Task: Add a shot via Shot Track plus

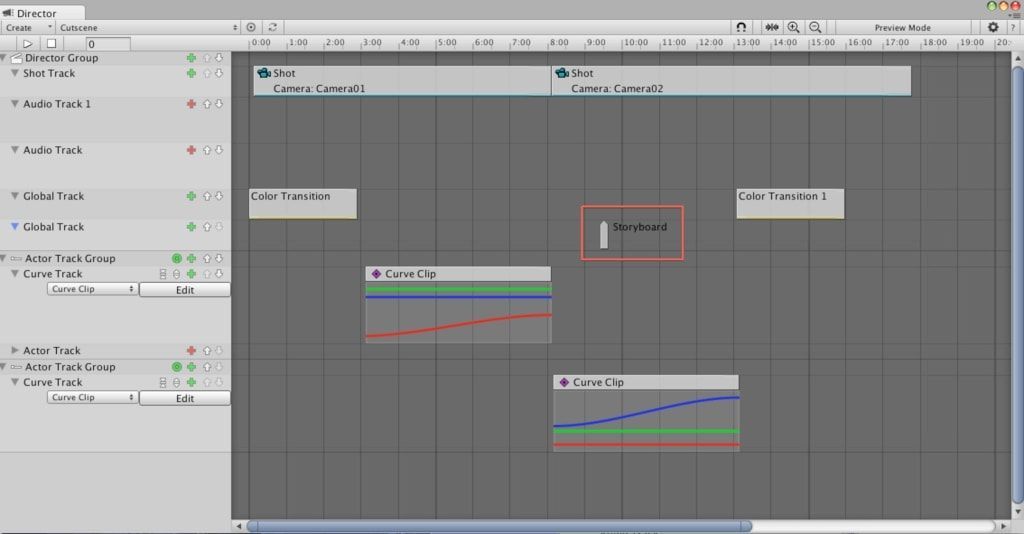Action: (191, 73)
